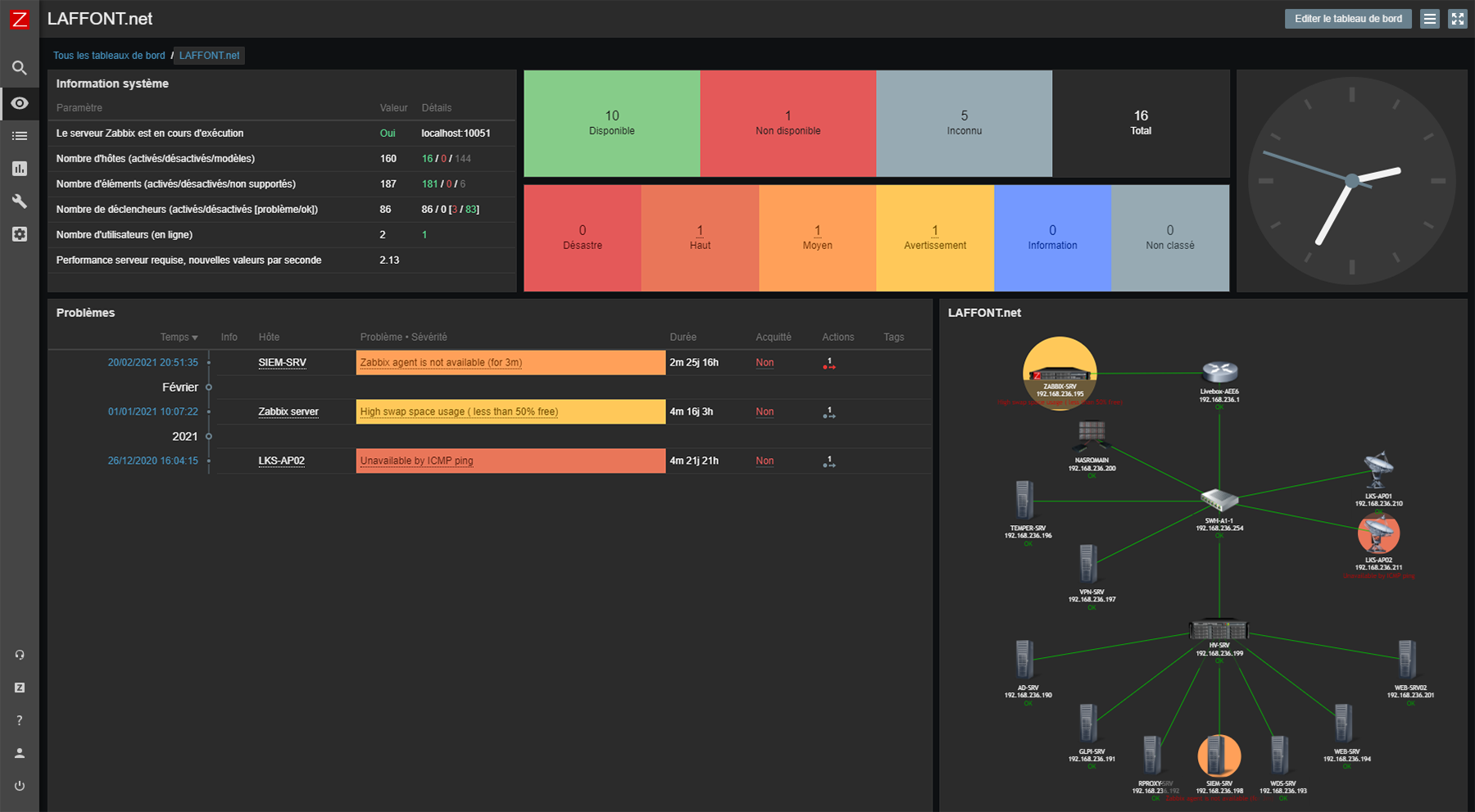The image size is (1475, 812).
Task: Click the green Disponible hosts tile
Action: pos(612,123)
